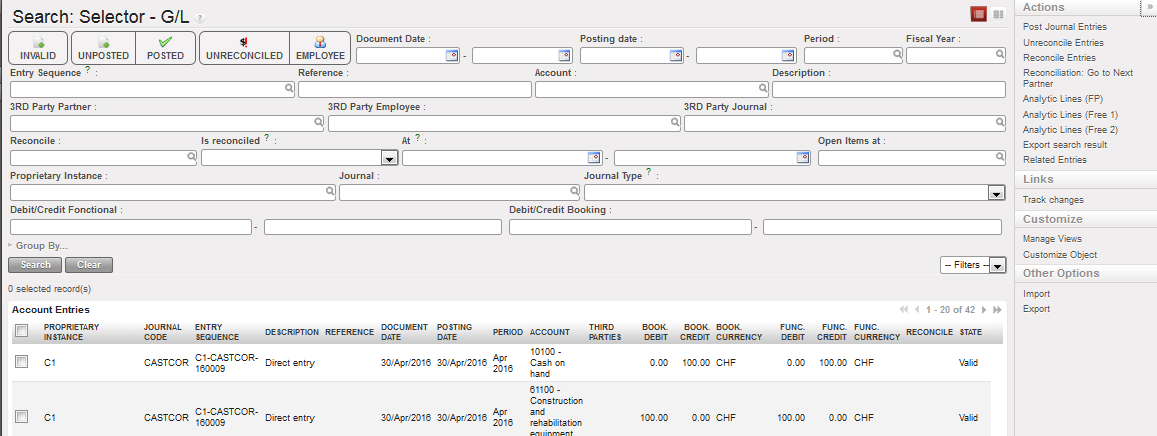Toggle the Posted filter
This screenshot has height=436, width=1157.
[x=165, y=49]
